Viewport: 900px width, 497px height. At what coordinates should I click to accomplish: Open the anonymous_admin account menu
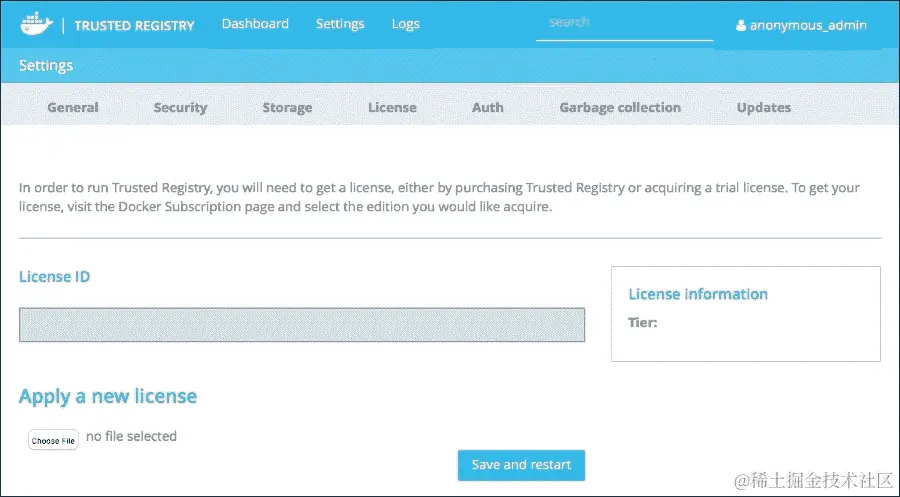coord(801,25)
